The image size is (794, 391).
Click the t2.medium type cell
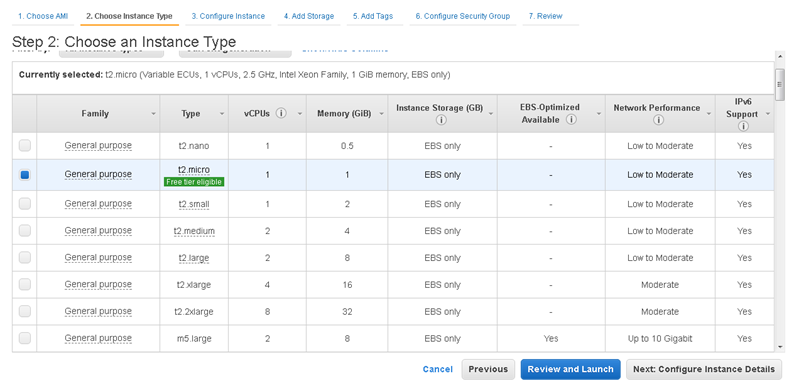pyautogui.click(x=194, y=231)
